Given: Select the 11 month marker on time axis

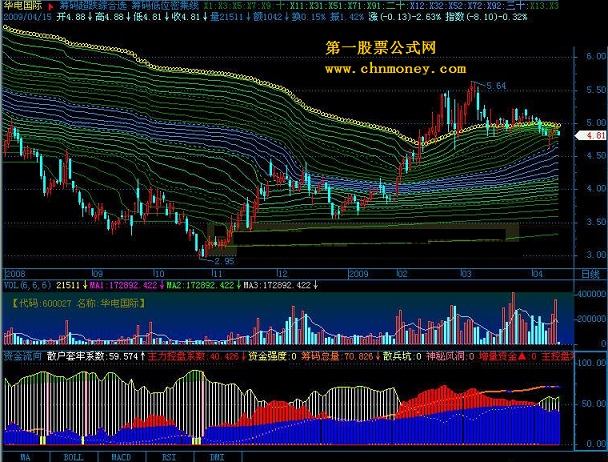Looking at the screenshot, I should pyautogui.click(x=217, y=274).
